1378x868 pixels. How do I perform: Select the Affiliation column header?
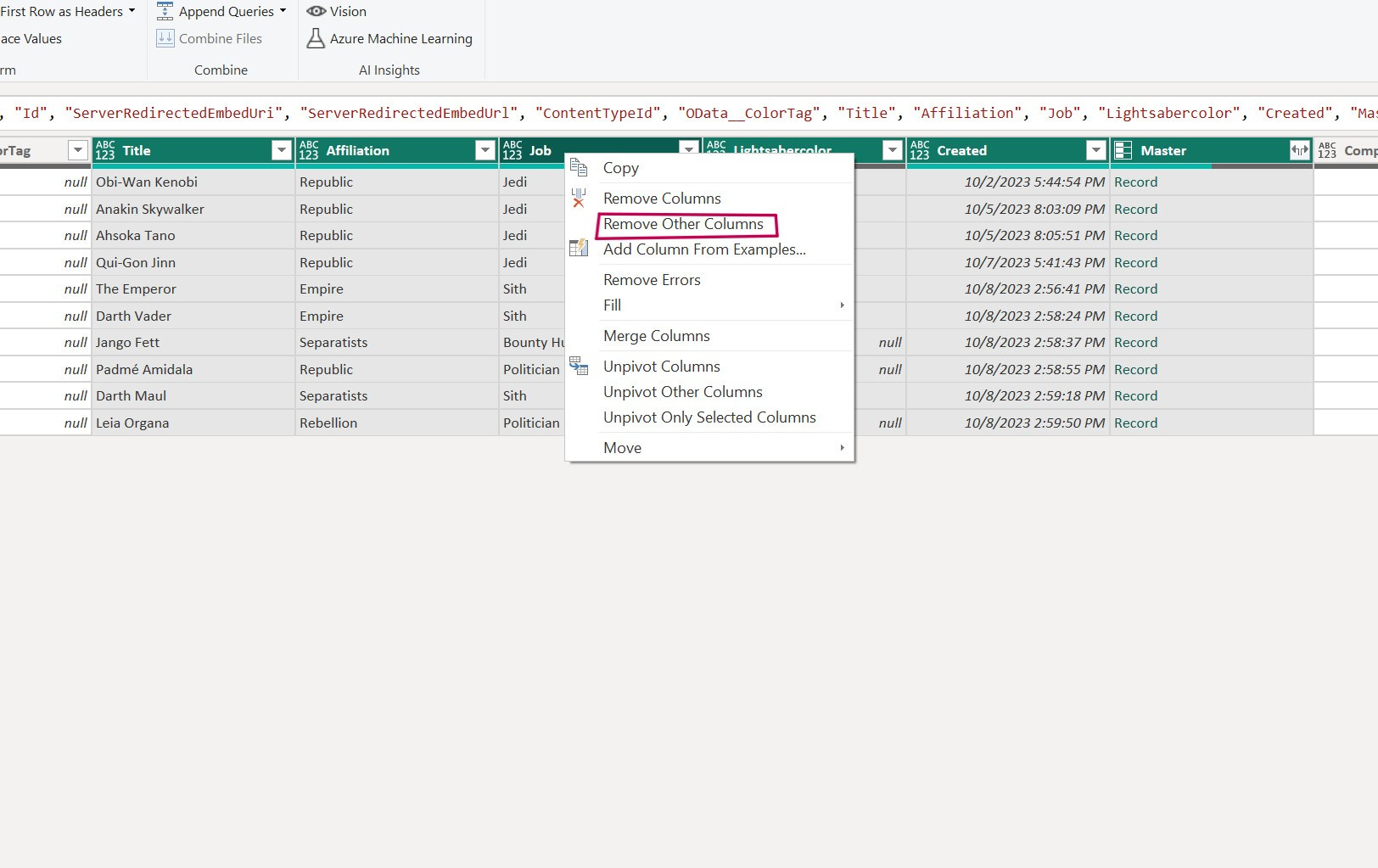click(x=396, y=150)
